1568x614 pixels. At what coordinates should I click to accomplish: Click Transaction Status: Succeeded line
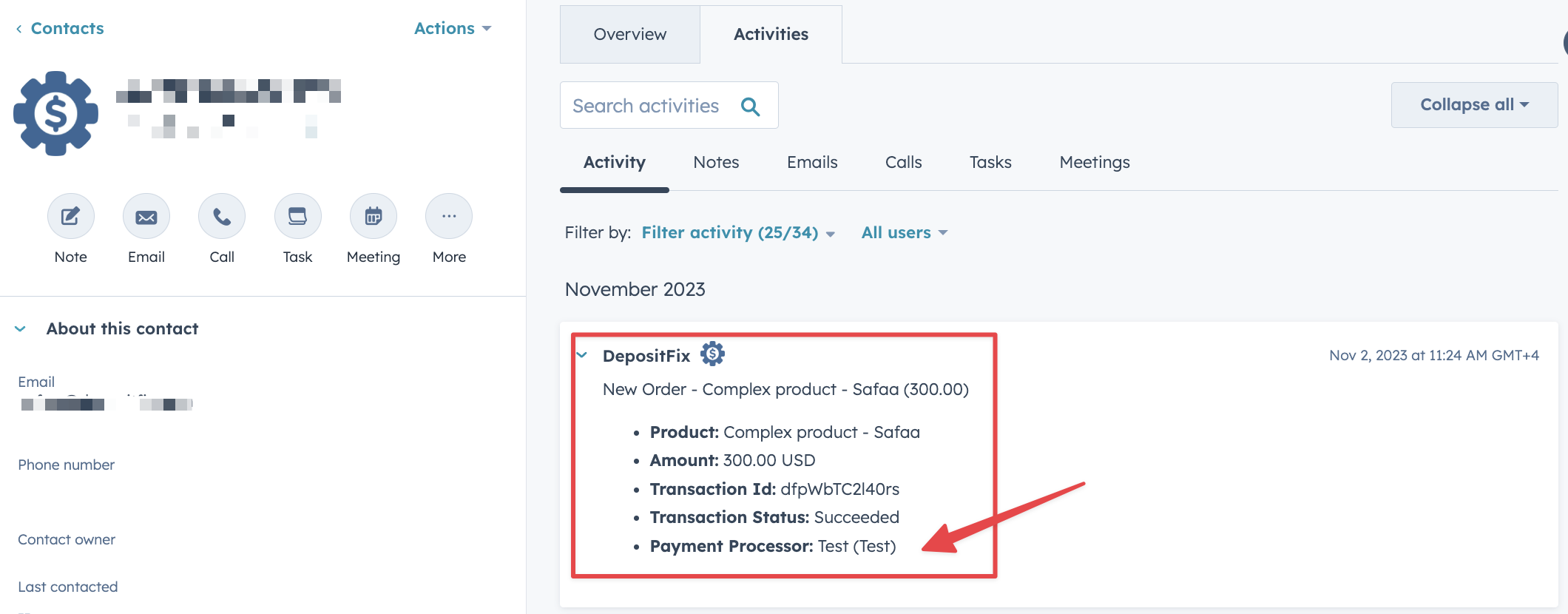coord(774,517)
